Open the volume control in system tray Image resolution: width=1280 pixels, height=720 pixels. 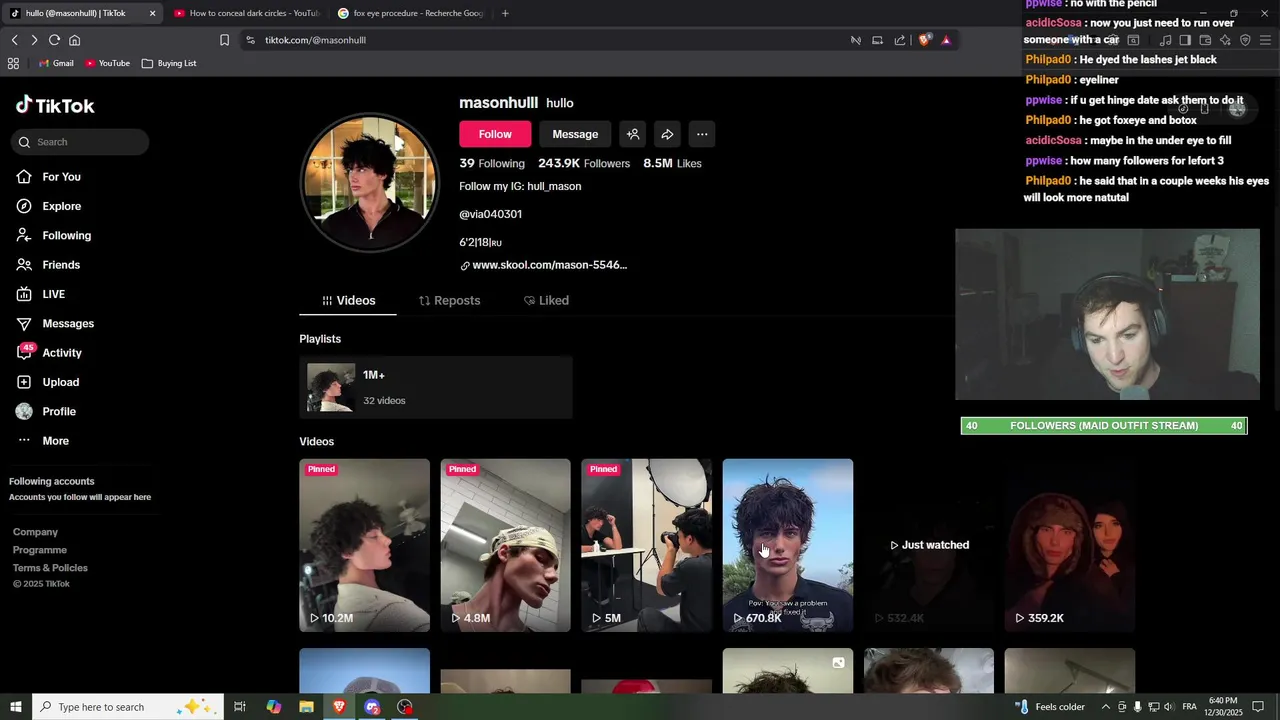[1169, 707]
